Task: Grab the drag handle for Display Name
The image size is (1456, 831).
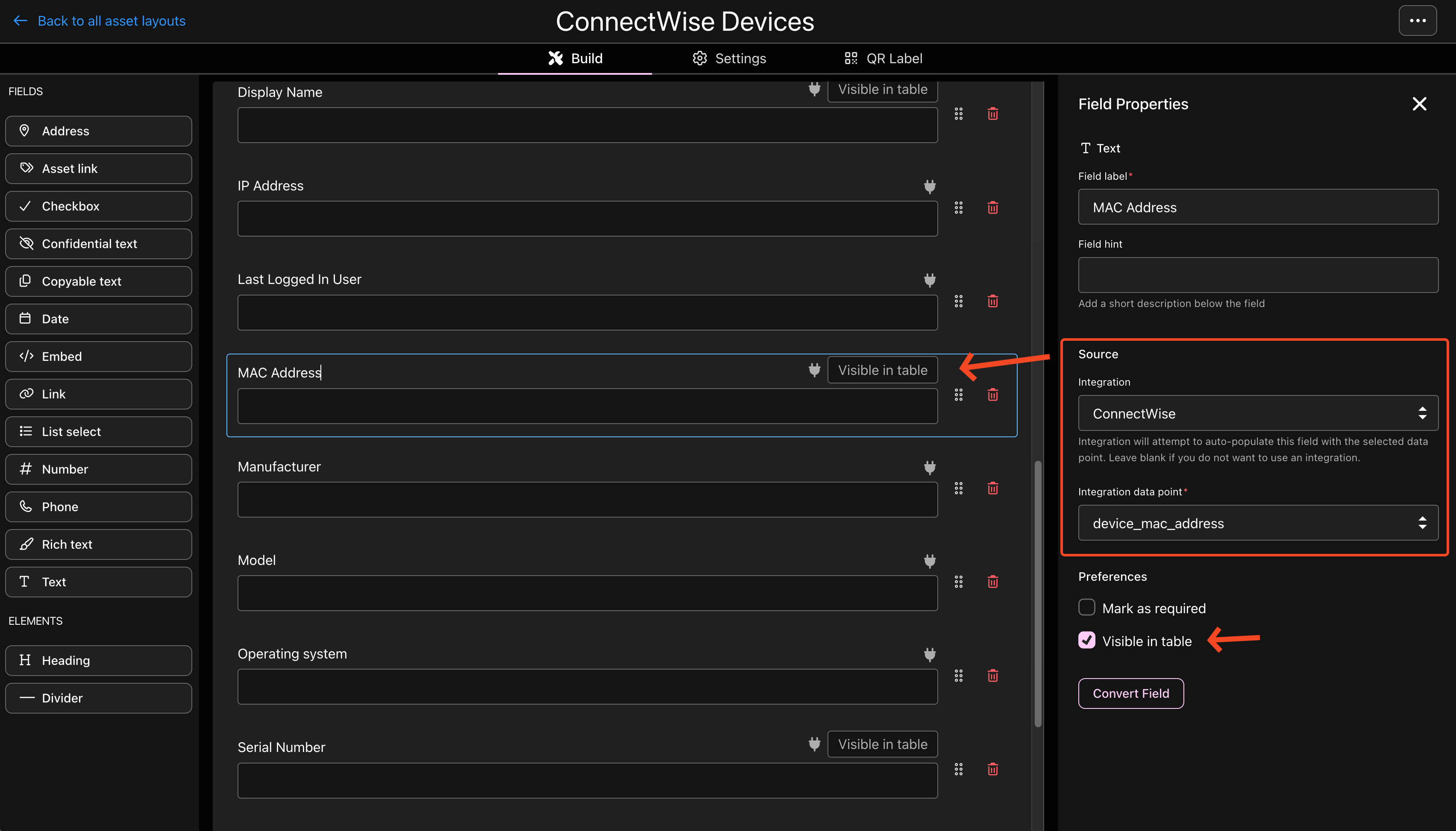Action: pyautogui.click(x=959, y=114)
